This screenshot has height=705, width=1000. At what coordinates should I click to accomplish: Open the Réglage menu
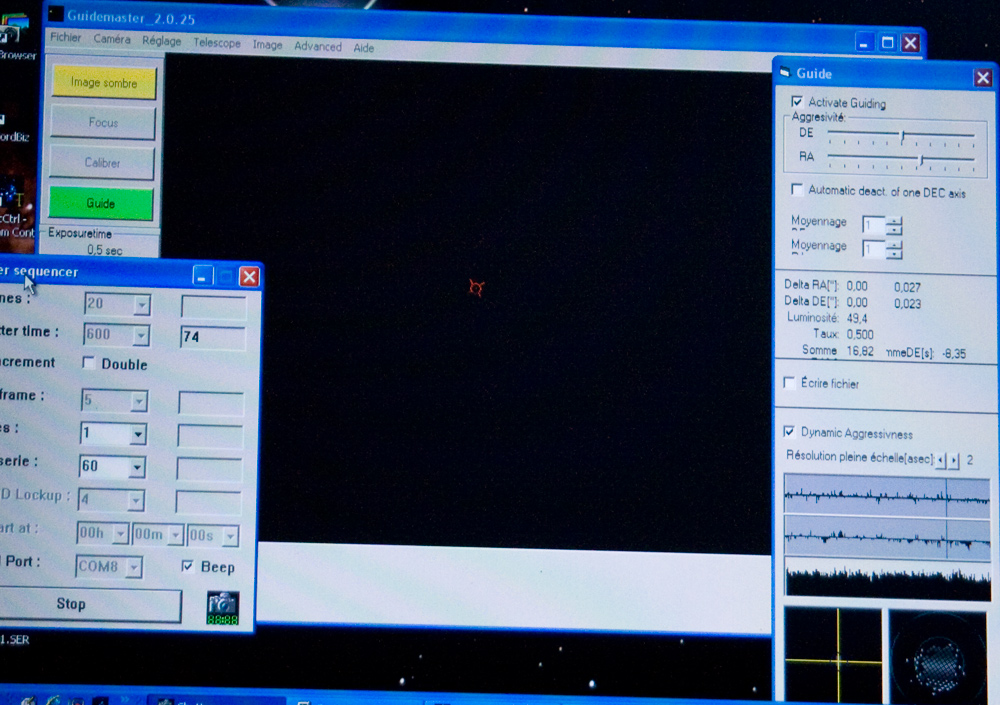[x=161, y=41]
